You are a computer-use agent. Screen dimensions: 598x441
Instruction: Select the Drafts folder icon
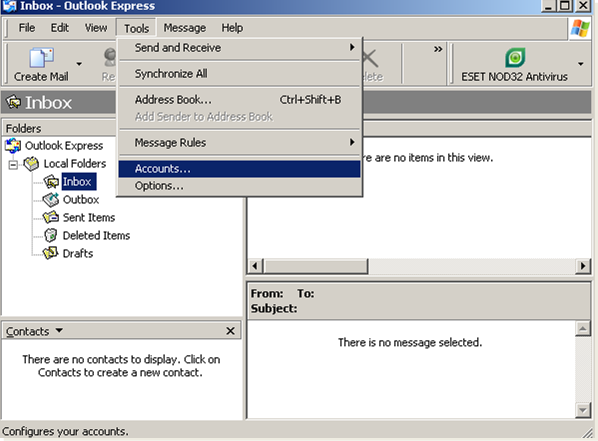(x=51, y=253)
